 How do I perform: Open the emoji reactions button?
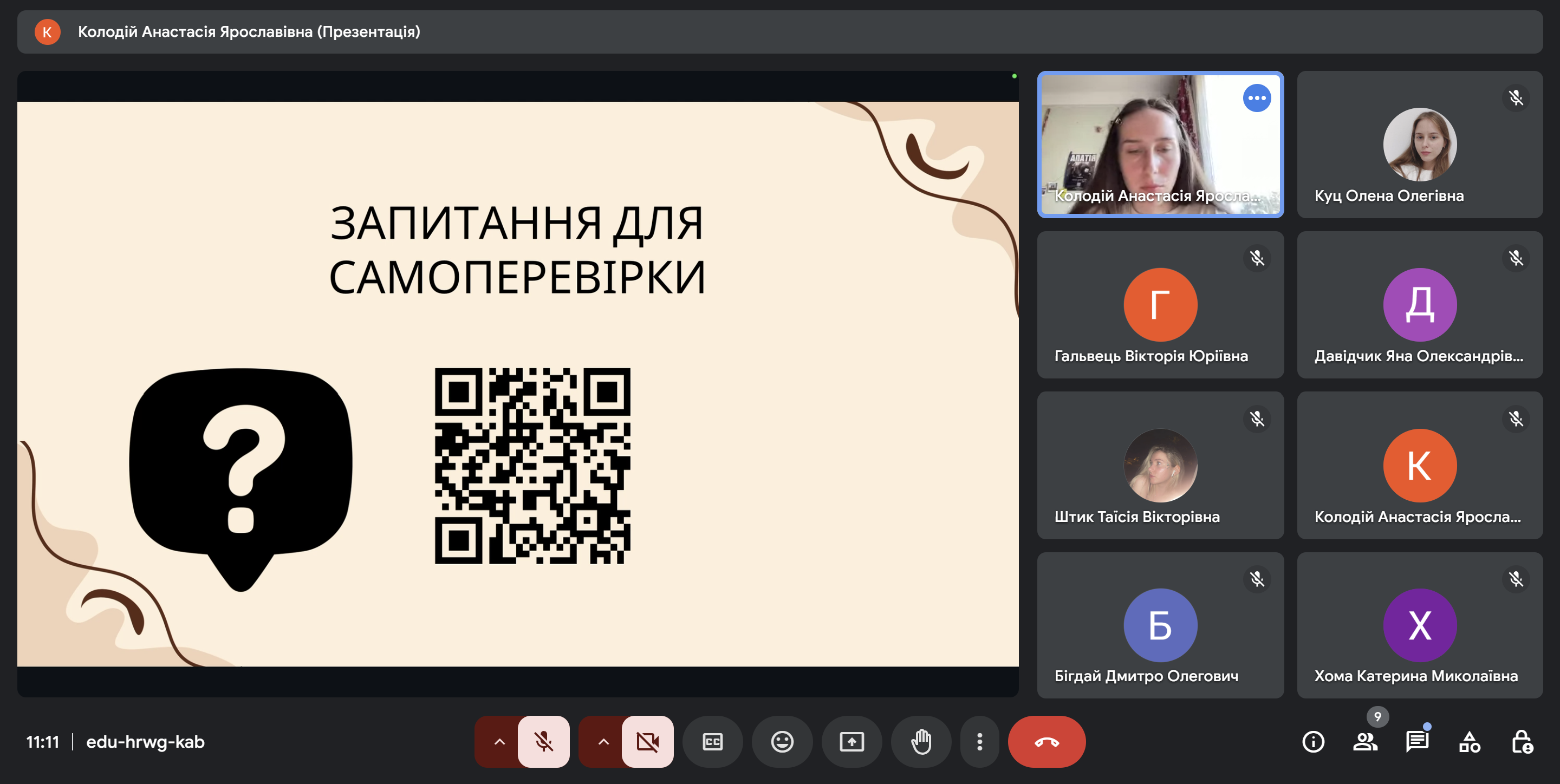(782, 742)
